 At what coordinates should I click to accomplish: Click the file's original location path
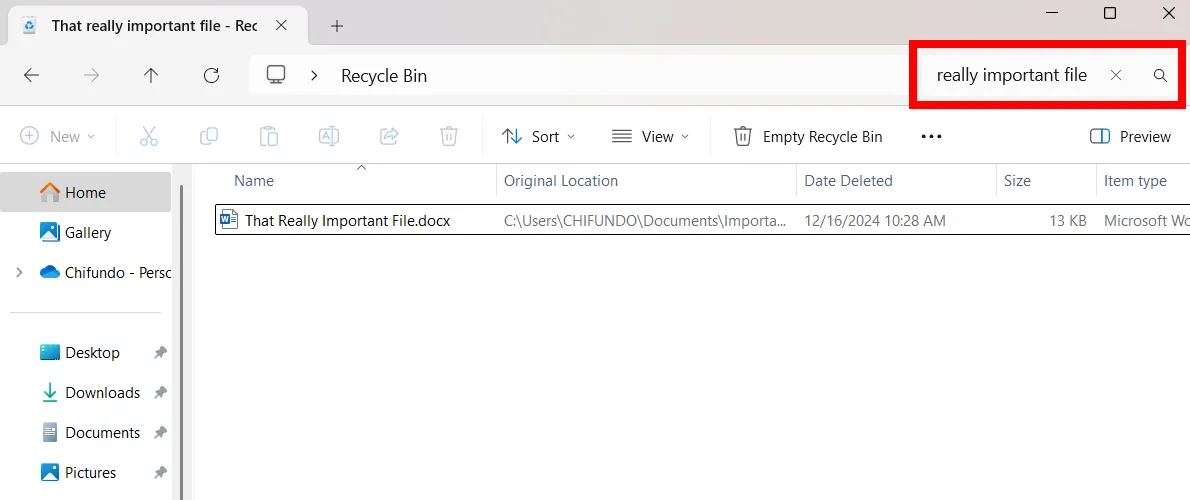click(645, 221)
